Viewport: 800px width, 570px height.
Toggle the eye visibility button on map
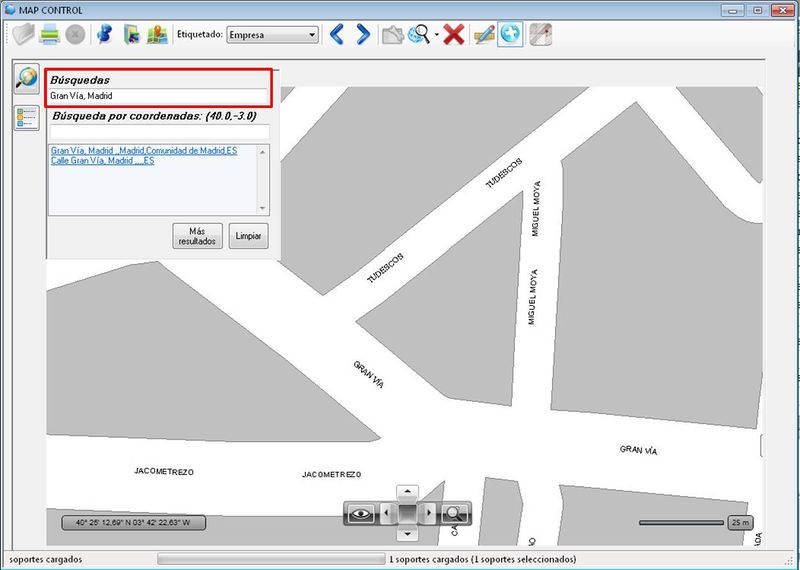tap(361, 513)
